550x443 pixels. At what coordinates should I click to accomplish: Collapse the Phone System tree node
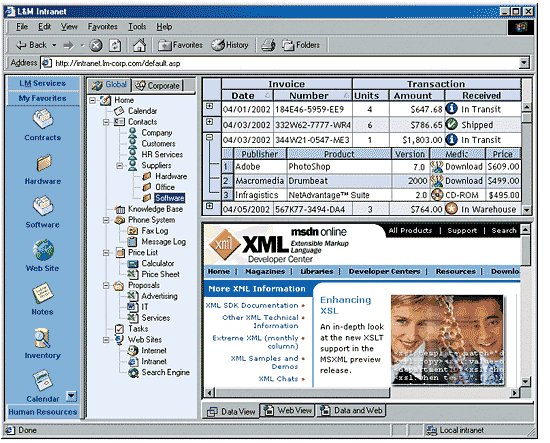point(106,220)
